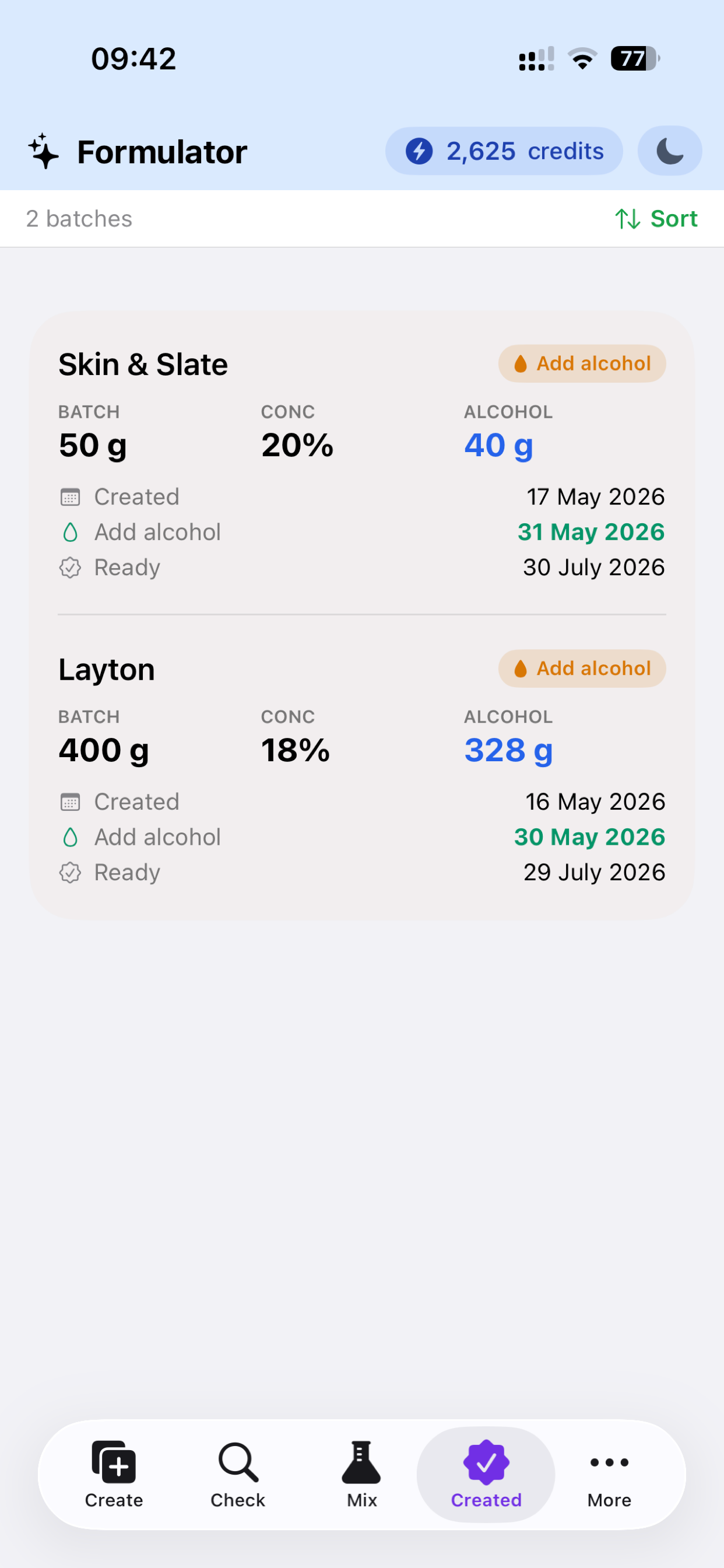Tap Add alcohol badge on Skin & Slate

coord(582,363)
